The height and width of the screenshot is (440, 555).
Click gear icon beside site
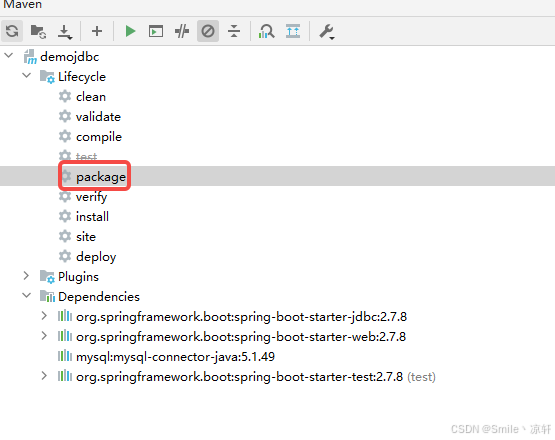[65, 236]
